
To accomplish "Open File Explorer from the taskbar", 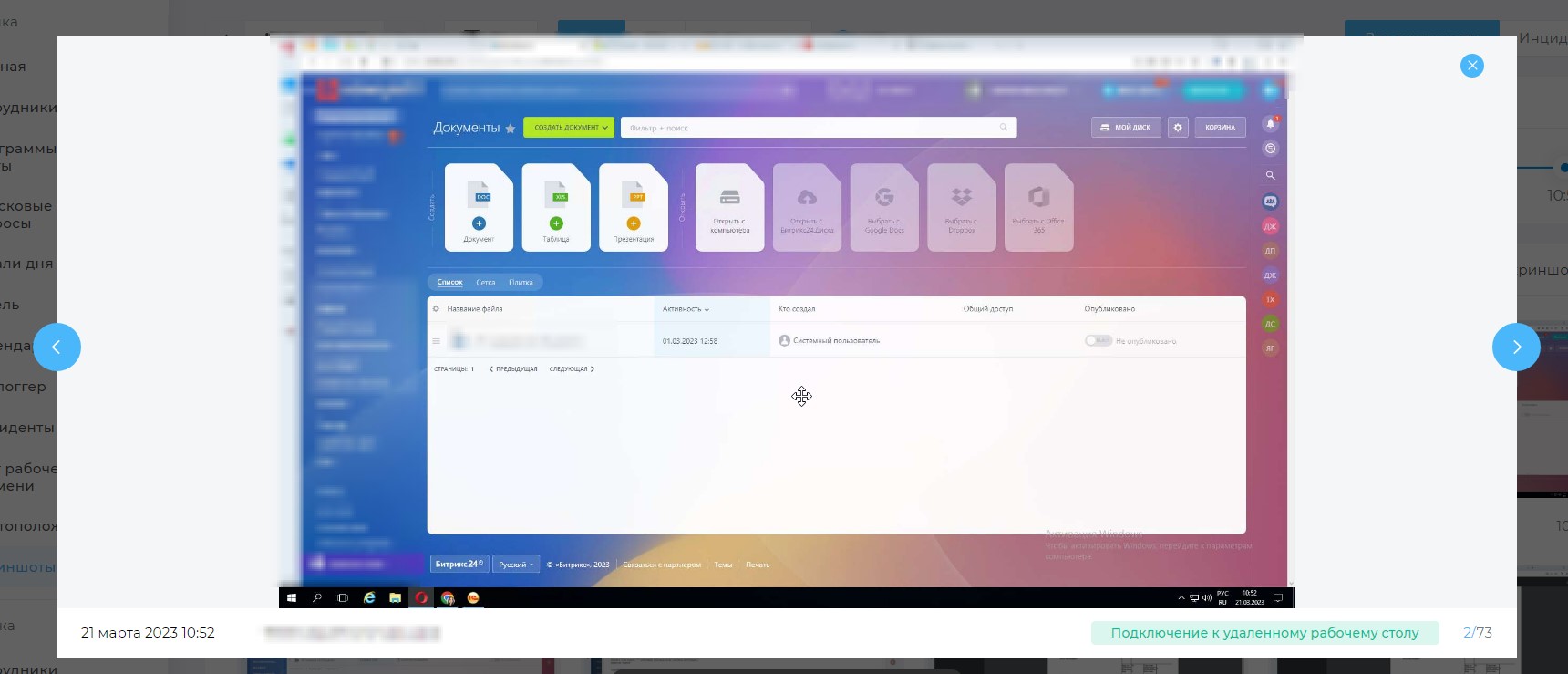I will tap(395, 598).
